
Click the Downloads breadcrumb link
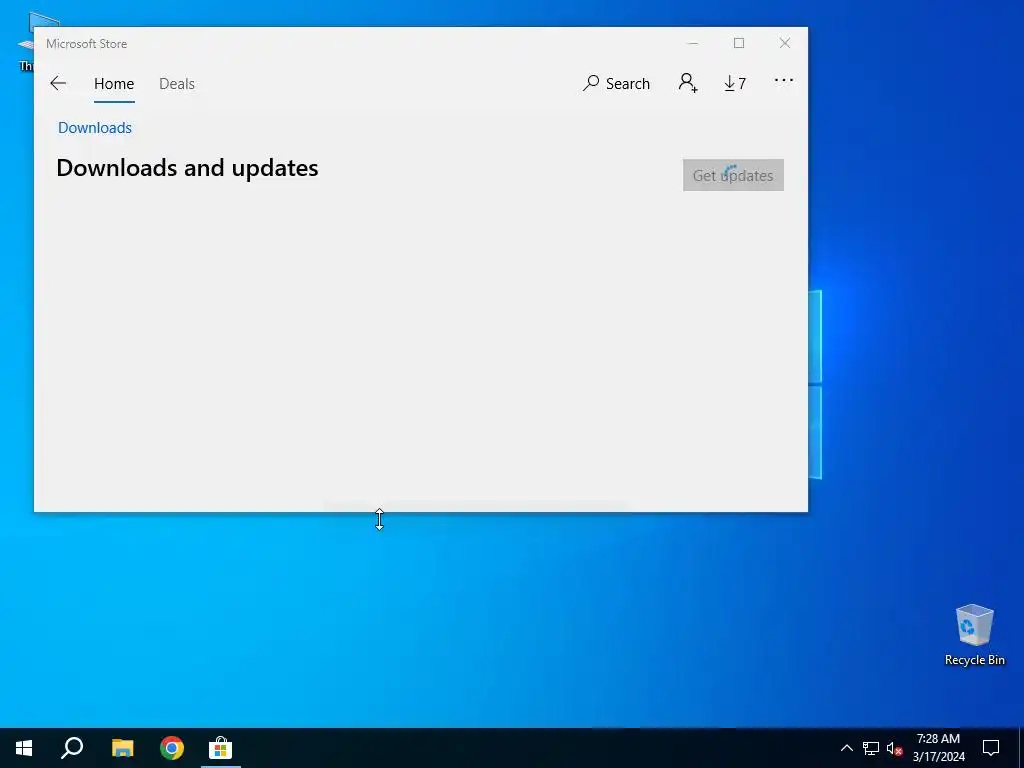95,128
